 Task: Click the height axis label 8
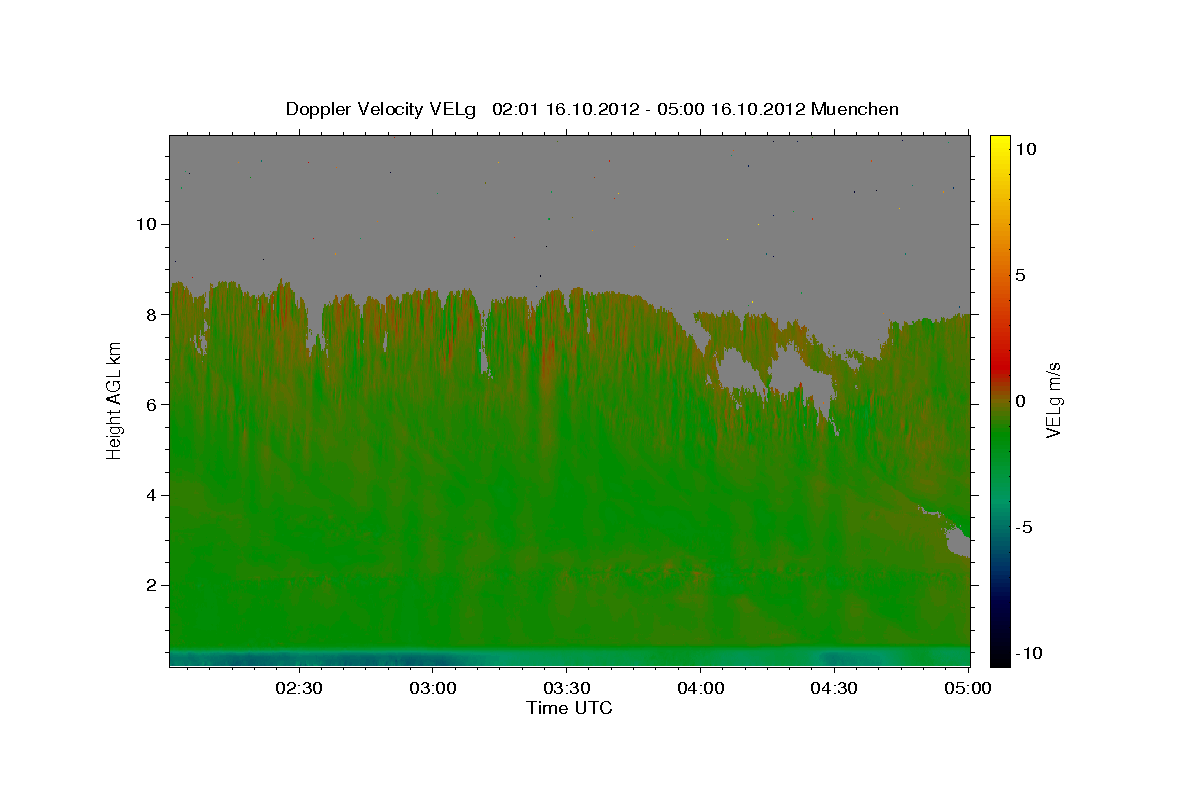tap(151, 314)
